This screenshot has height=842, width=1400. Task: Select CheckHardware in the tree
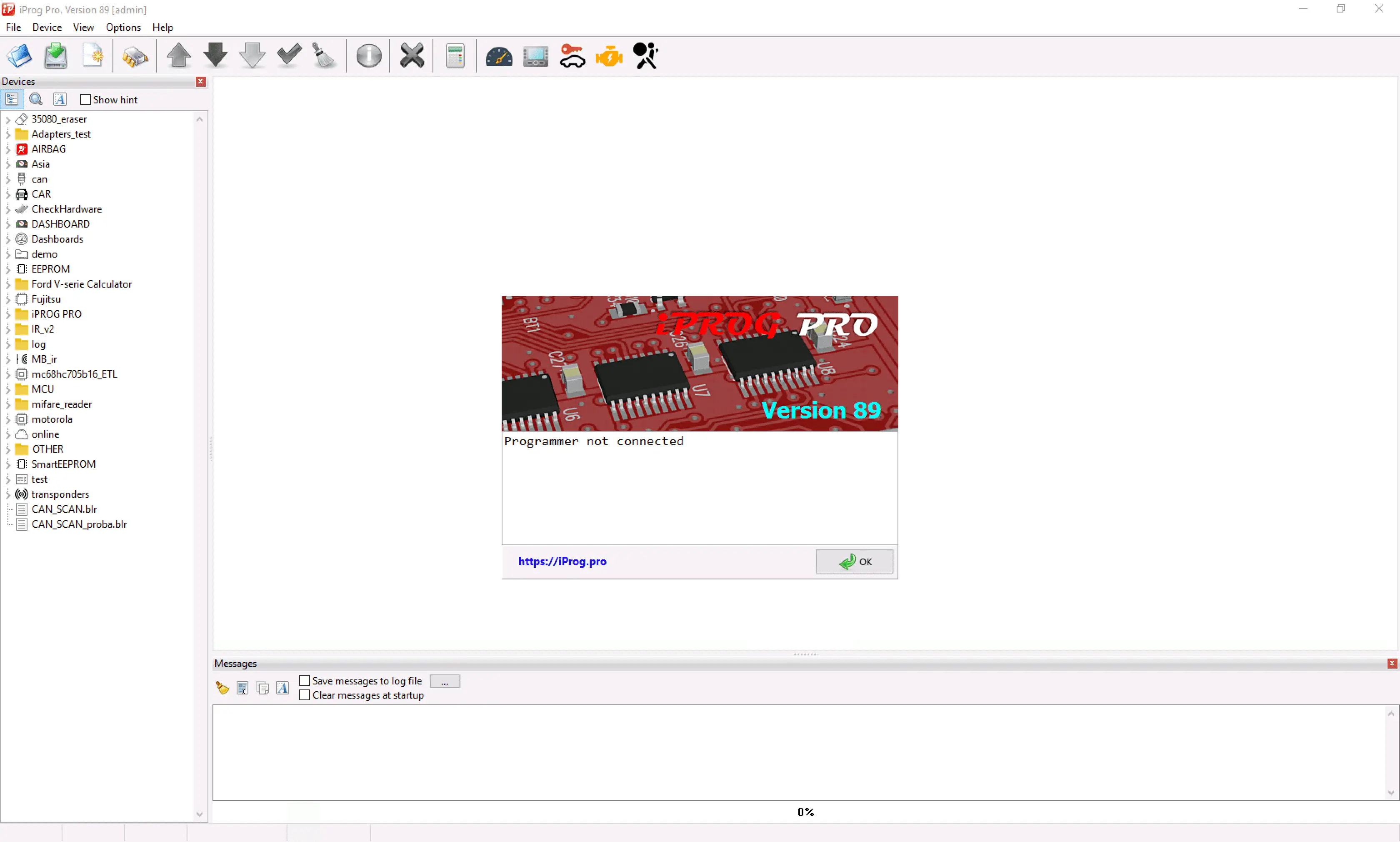[67, 209]
